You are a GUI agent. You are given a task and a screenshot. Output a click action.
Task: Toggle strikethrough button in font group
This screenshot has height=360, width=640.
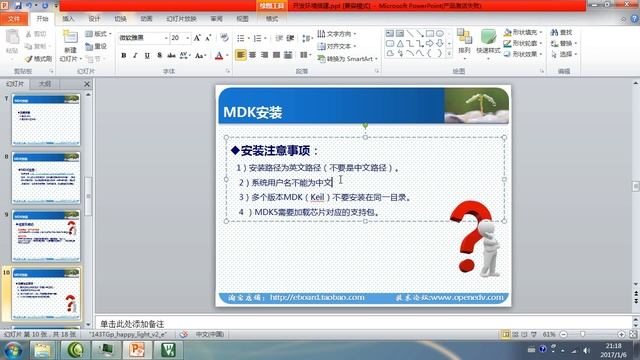(x=171, y=55)
